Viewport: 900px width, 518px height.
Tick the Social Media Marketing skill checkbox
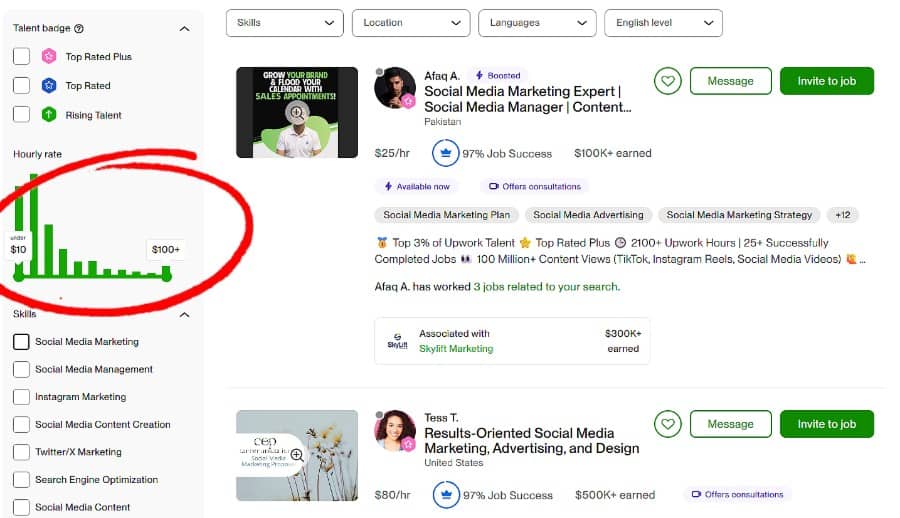coord(21,342)
